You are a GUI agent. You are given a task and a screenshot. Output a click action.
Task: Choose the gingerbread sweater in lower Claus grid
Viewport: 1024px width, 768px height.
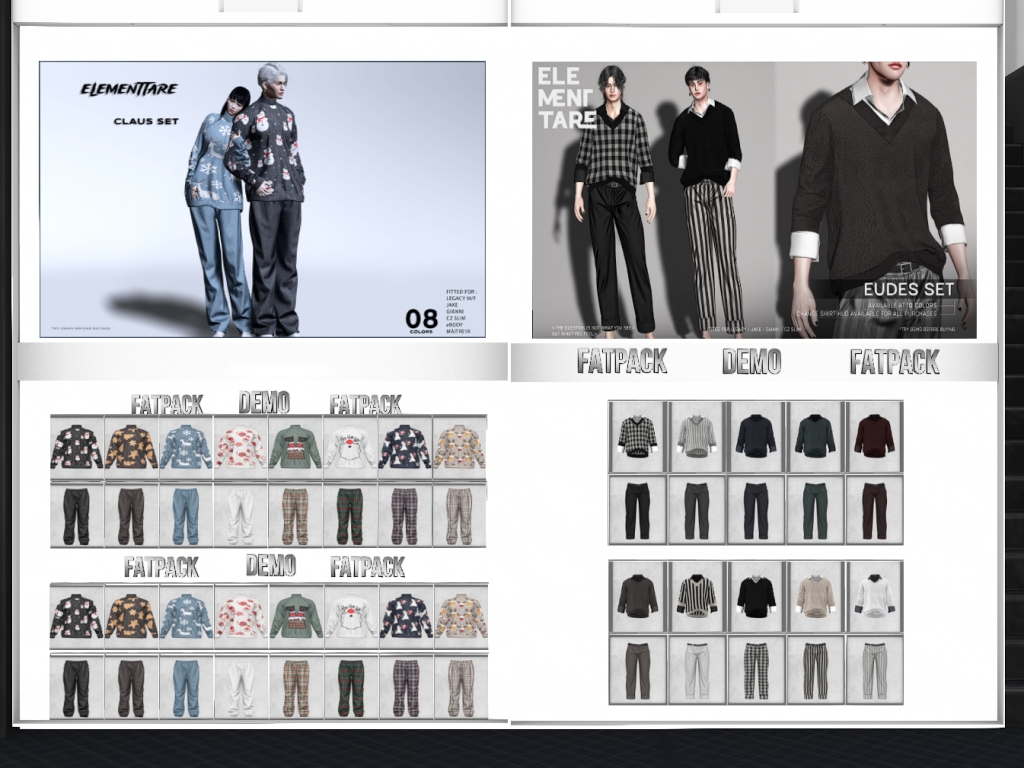[131, 617]
